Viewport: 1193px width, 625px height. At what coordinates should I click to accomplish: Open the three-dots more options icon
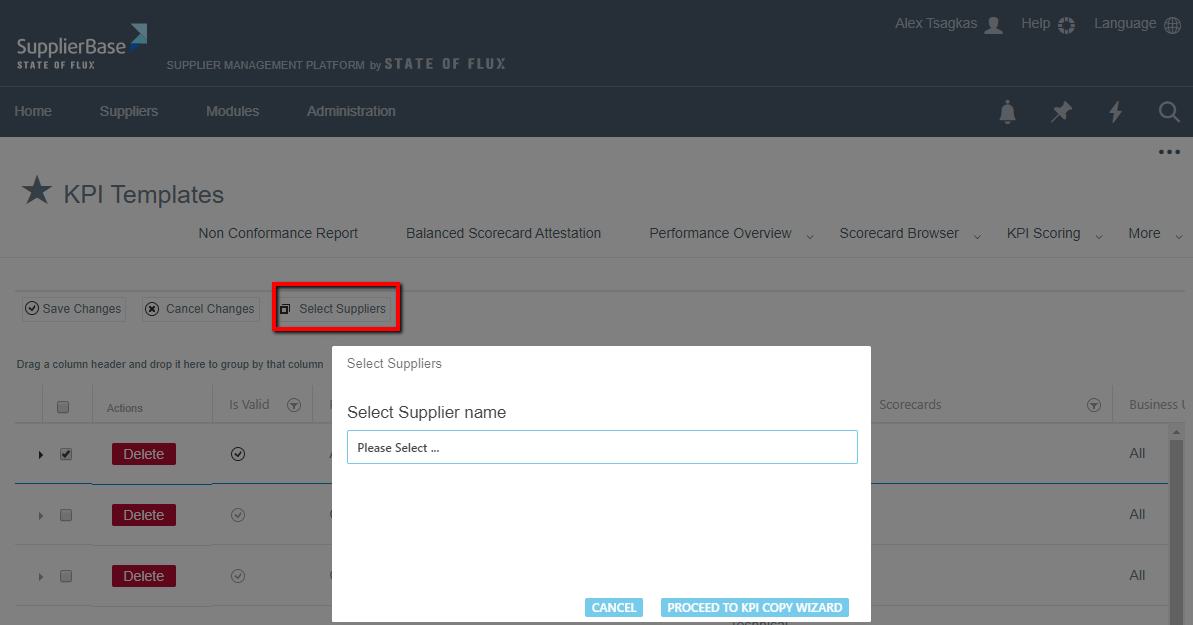point(1169,152)
